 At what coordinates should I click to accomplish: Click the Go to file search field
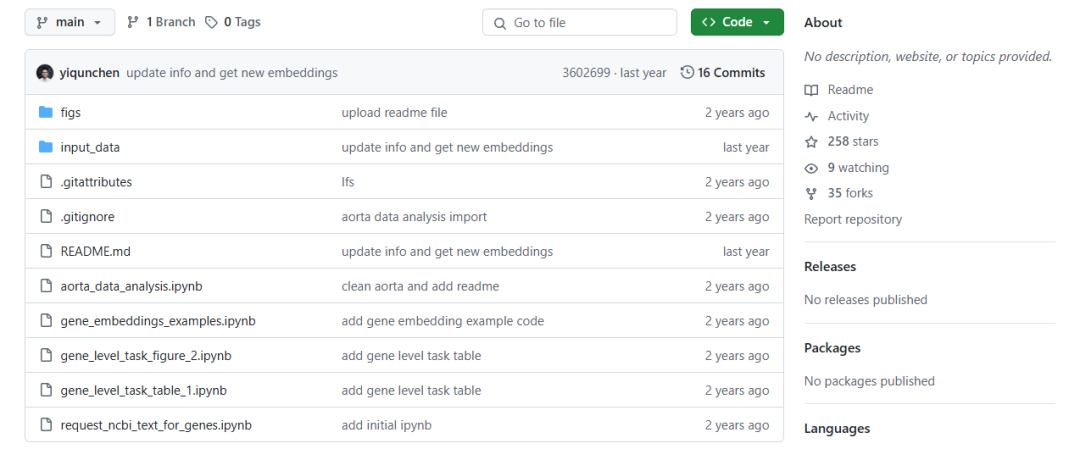pyautogui.click(x=580, y=22)
